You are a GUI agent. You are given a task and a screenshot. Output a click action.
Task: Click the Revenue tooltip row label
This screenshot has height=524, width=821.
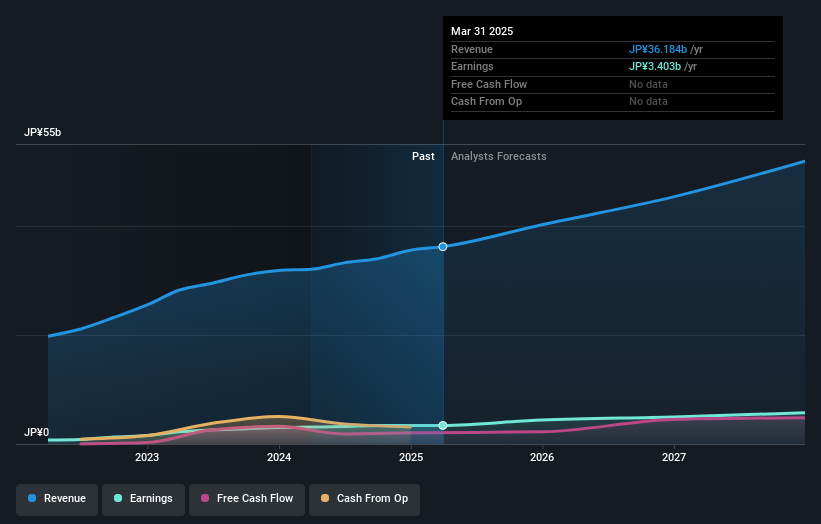coord(472,49)
